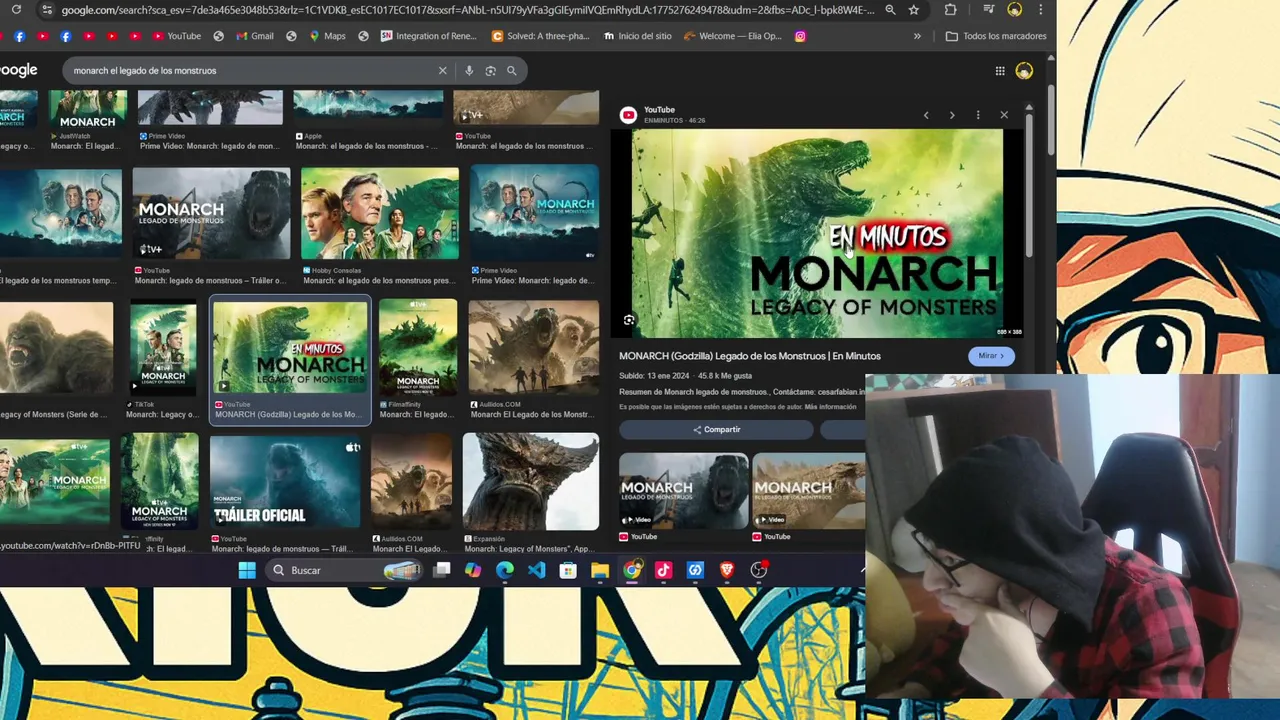Go to next image in preview panel
1280x720 pixels.
(952, 115)
